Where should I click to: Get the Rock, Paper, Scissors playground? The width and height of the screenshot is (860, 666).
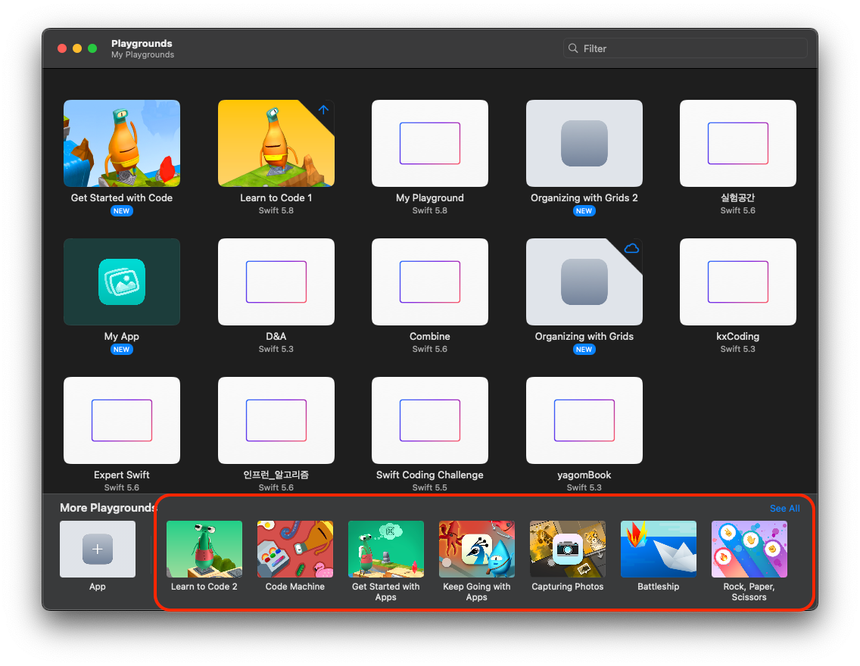click(x=749, y=549)
